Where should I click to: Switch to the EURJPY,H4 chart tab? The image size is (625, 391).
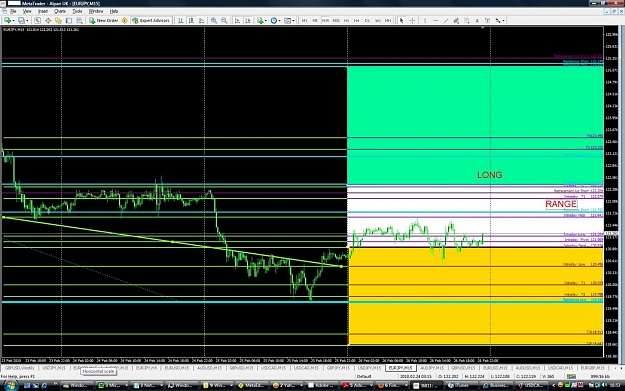[146, 368]
